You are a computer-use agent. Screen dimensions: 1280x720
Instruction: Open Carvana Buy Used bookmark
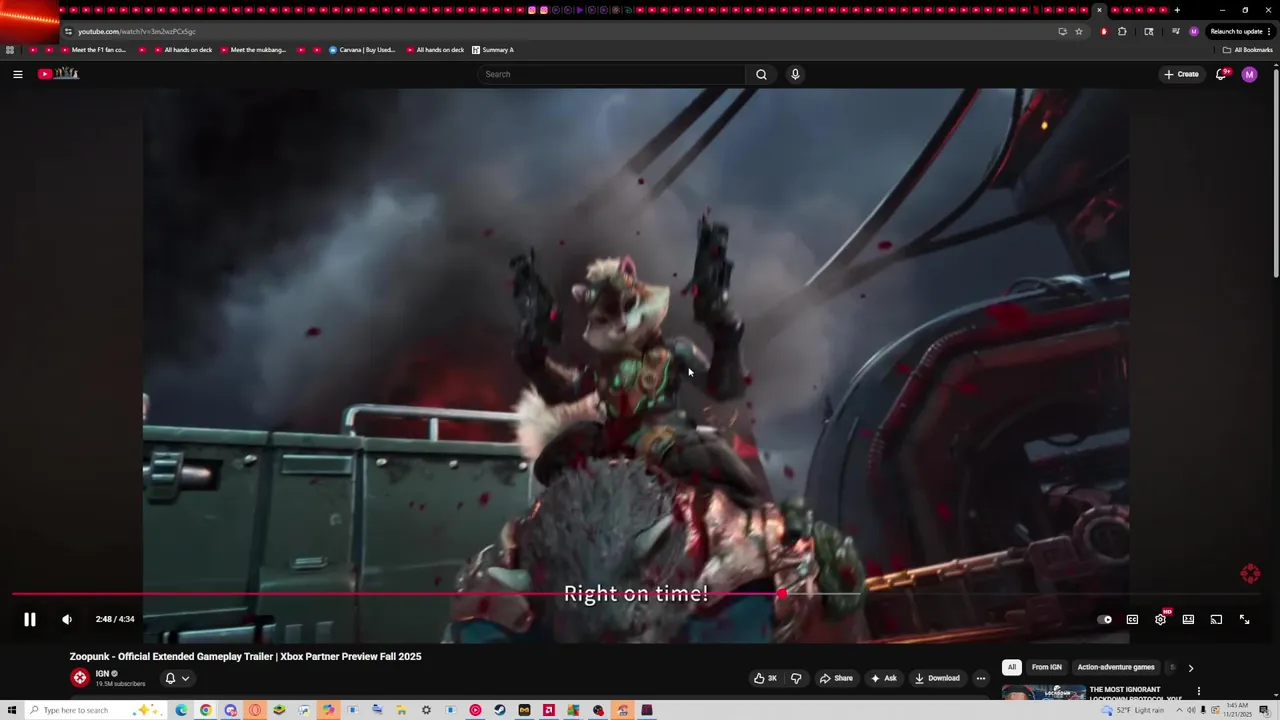coord(362,50)
